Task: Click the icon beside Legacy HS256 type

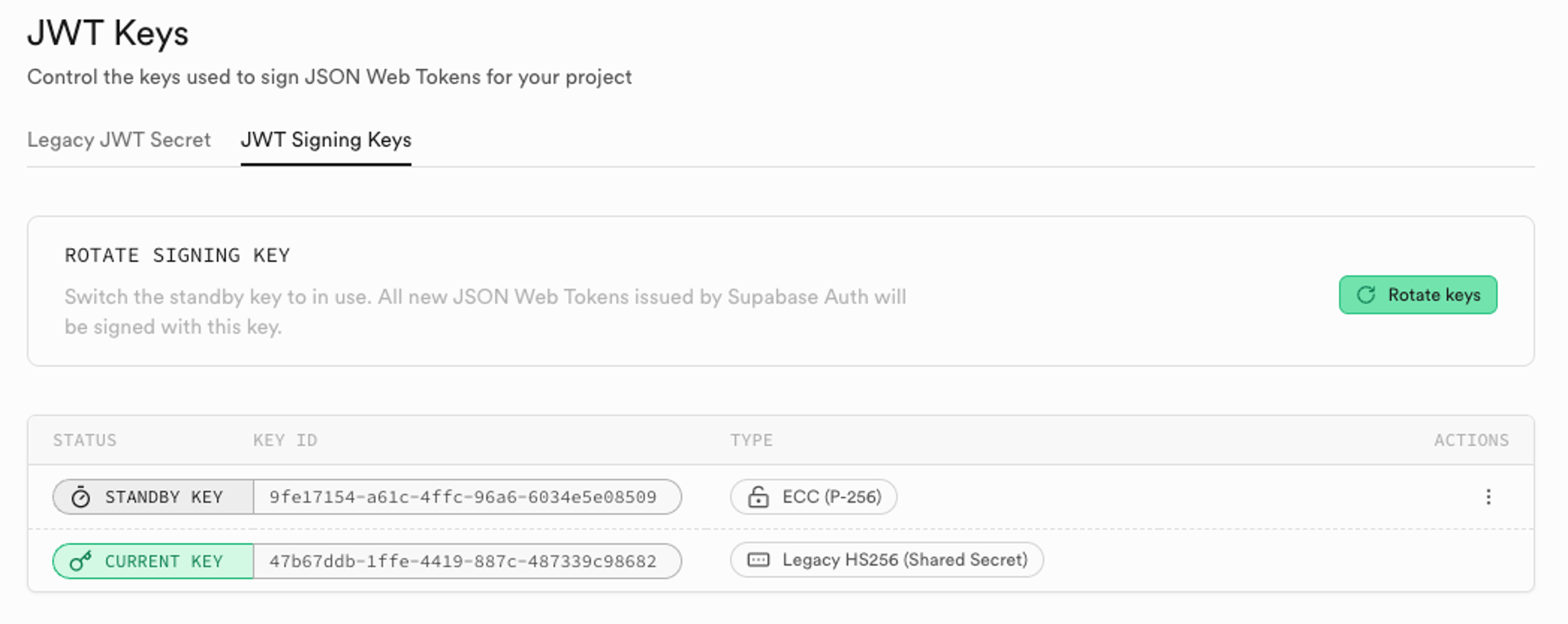Action: [x=758, y=560]
